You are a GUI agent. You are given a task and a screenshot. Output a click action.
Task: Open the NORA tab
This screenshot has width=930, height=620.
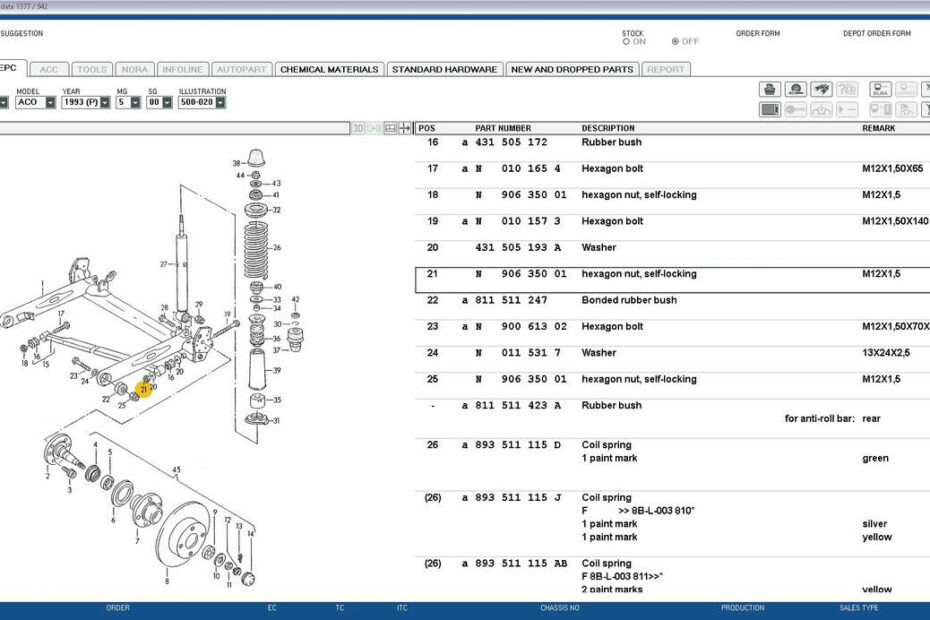coord(135,69)
